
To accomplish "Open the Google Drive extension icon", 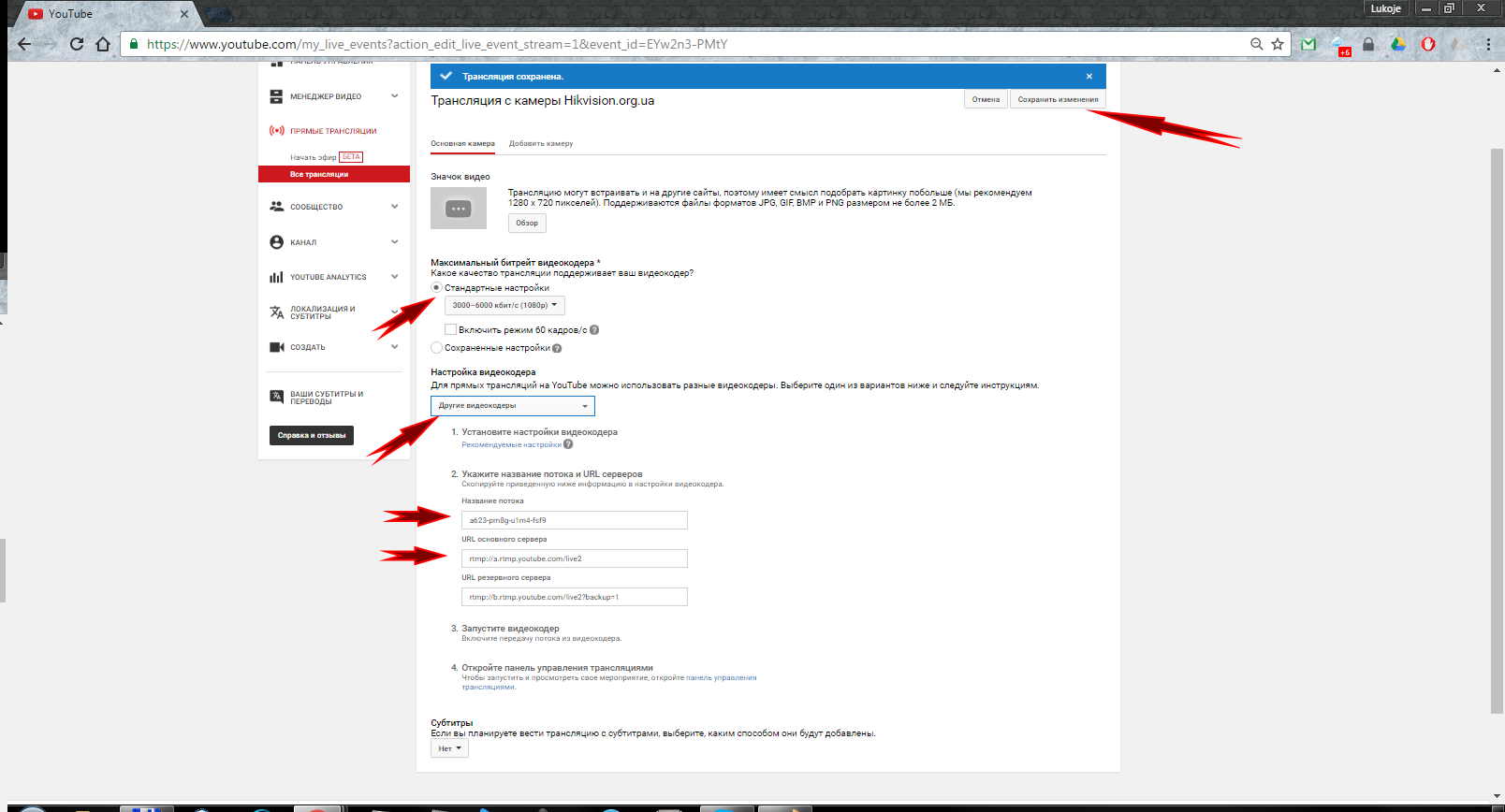I will tap(1398, 44).
